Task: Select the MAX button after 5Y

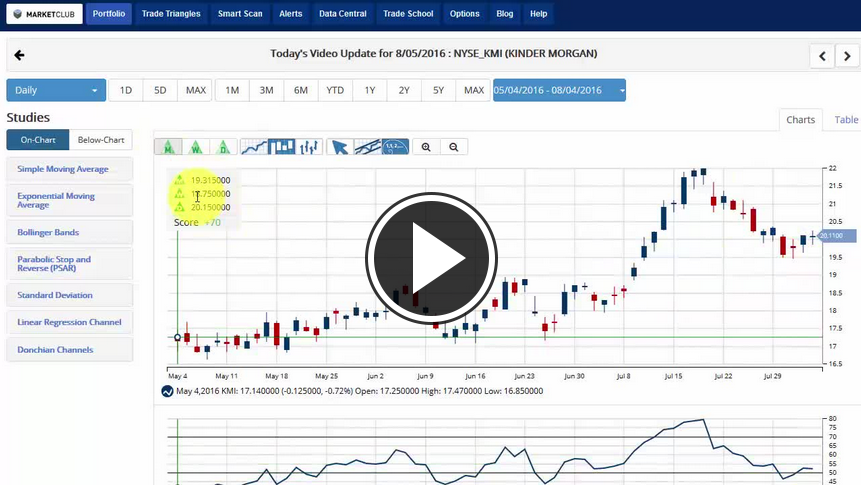Action: 474,90
